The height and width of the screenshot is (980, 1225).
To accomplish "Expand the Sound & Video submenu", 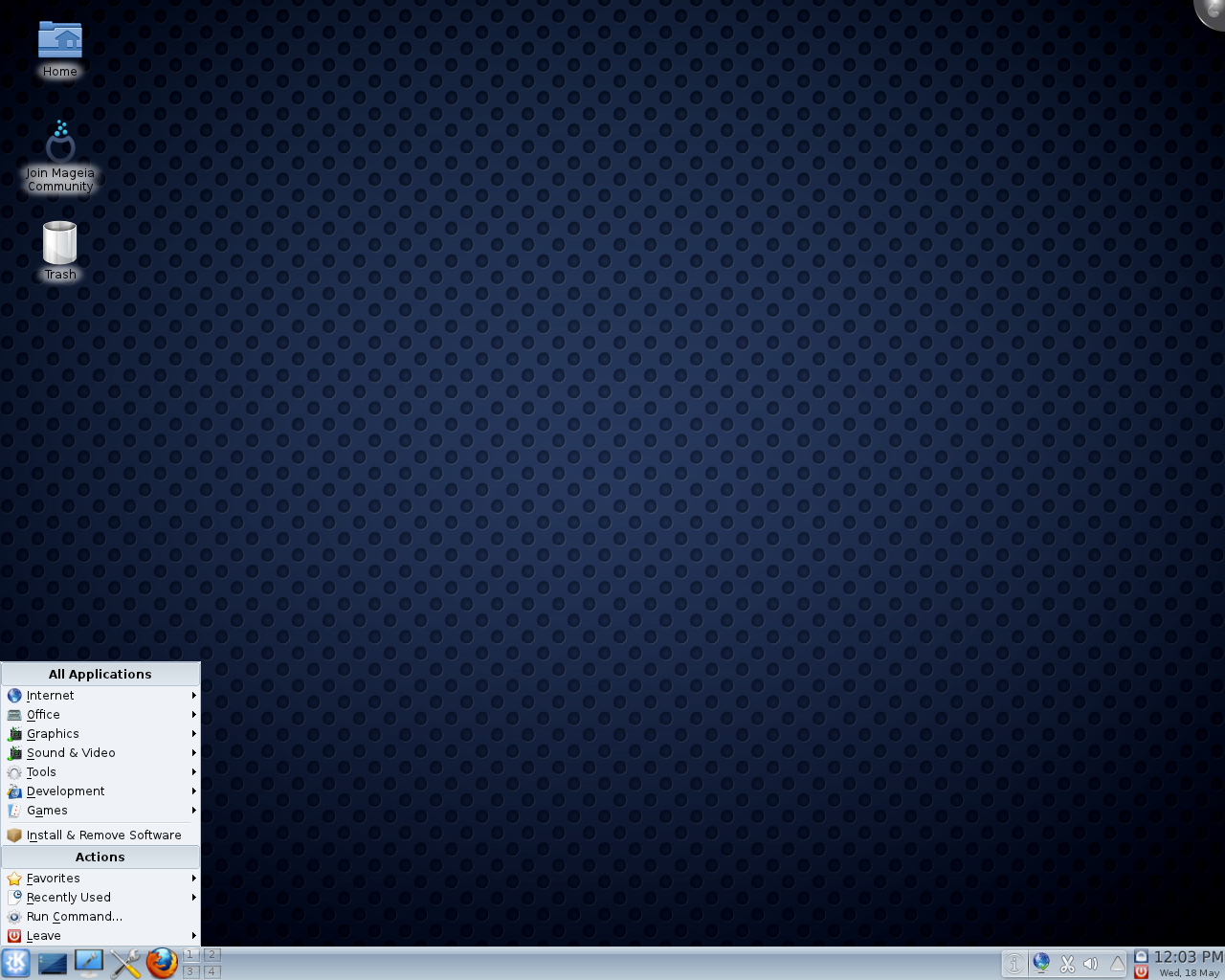I will tap(100, 753).
